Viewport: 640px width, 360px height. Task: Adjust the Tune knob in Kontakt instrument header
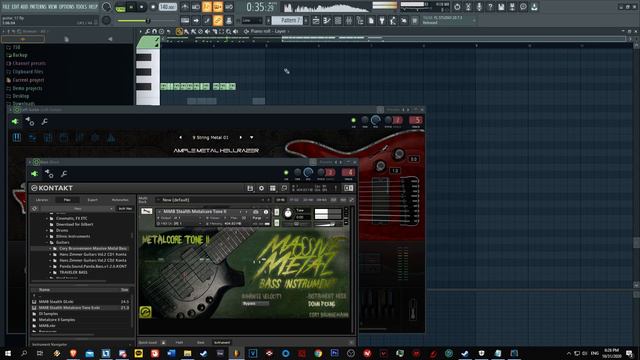pyautogui.click(x=288, y=213)
